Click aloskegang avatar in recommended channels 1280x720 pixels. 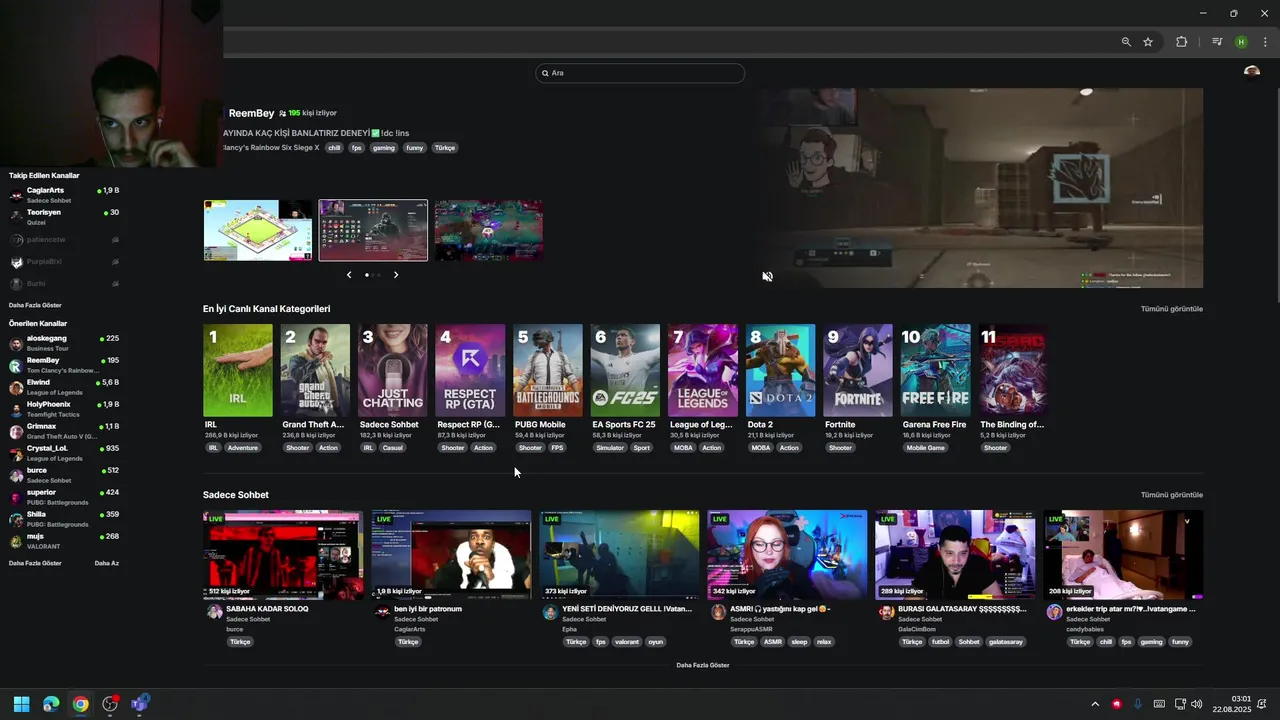pyautogui.click(x=16, y=343)
